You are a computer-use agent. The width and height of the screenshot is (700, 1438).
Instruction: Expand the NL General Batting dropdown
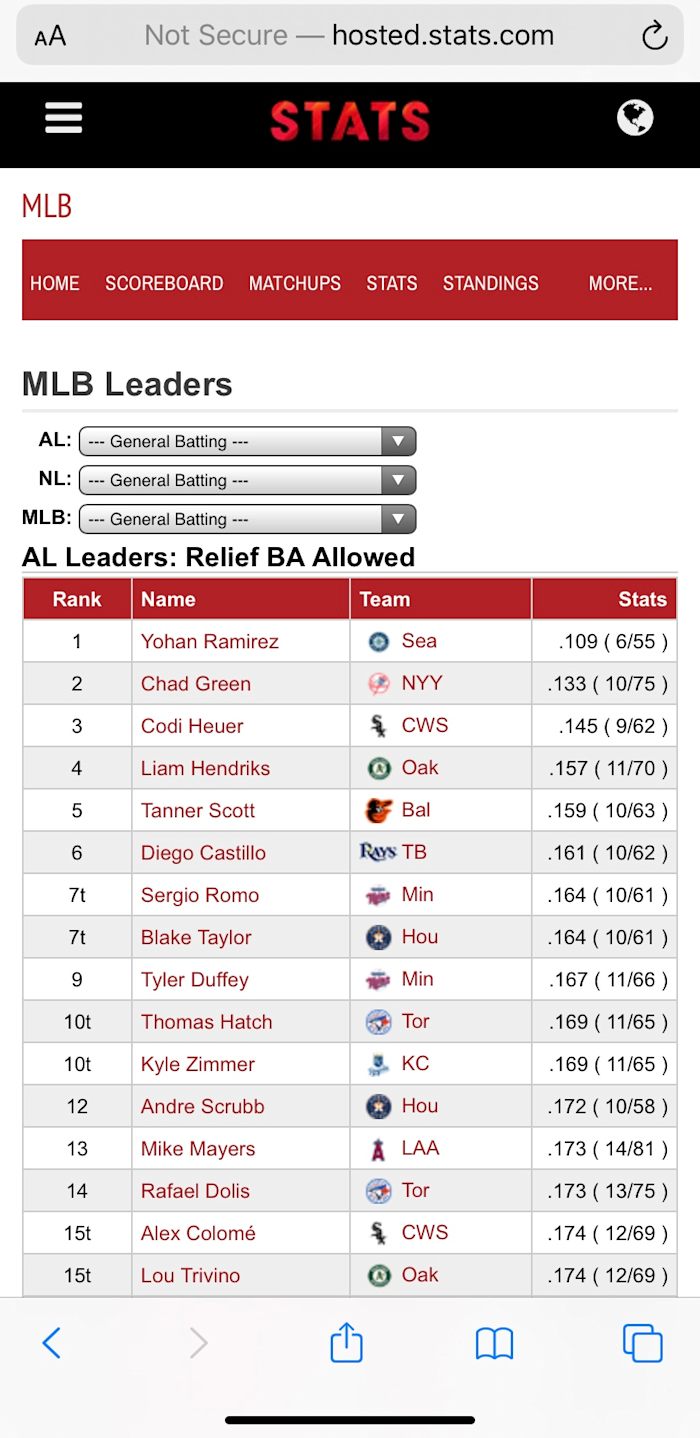click(x=247, y=480)
